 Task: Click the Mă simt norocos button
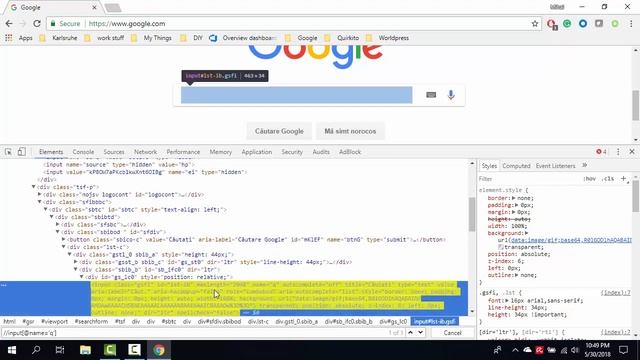(x=350, y=131)
